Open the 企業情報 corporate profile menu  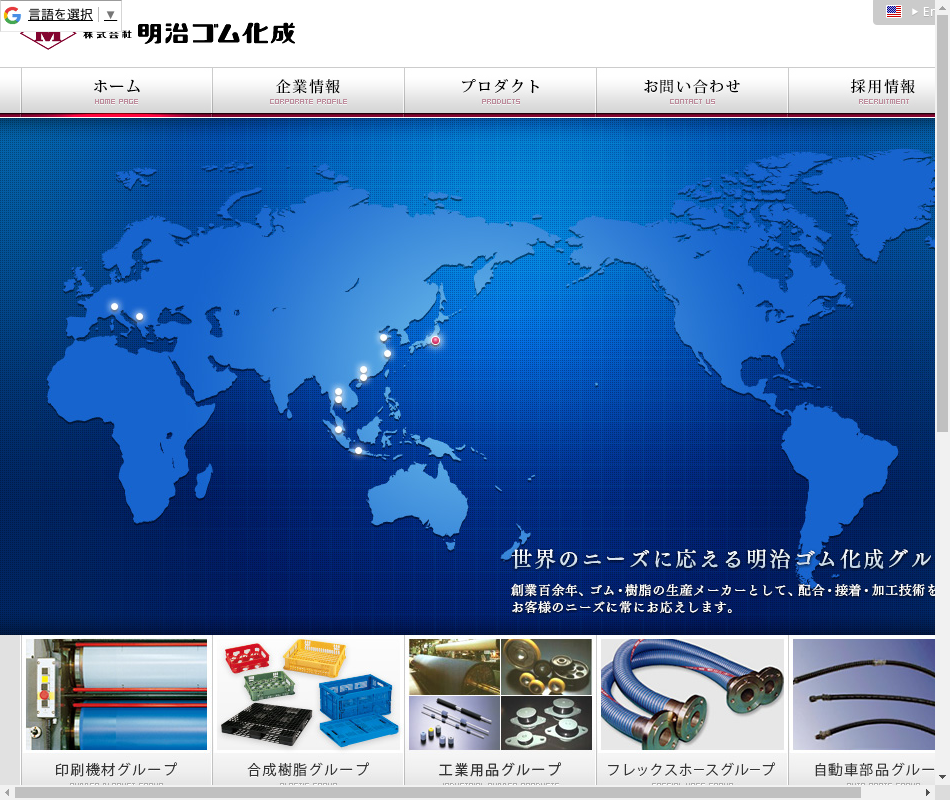(x=308, y=92)
